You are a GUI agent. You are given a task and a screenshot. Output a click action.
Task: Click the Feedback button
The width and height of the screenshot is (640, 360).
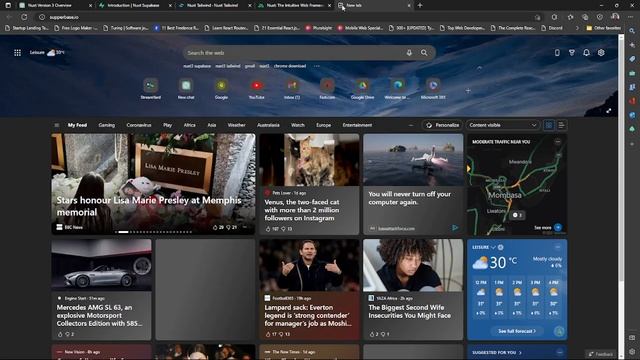coord(601,354)
